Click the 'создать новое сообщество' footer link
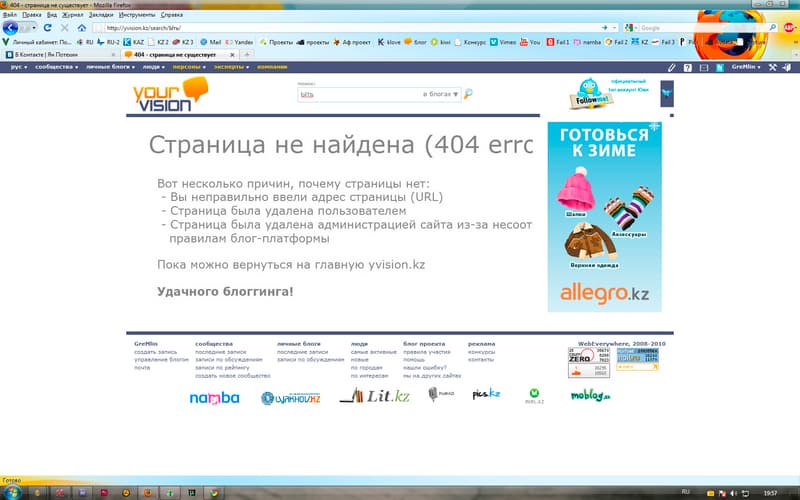The image size is (800, 500). (233, 376)
